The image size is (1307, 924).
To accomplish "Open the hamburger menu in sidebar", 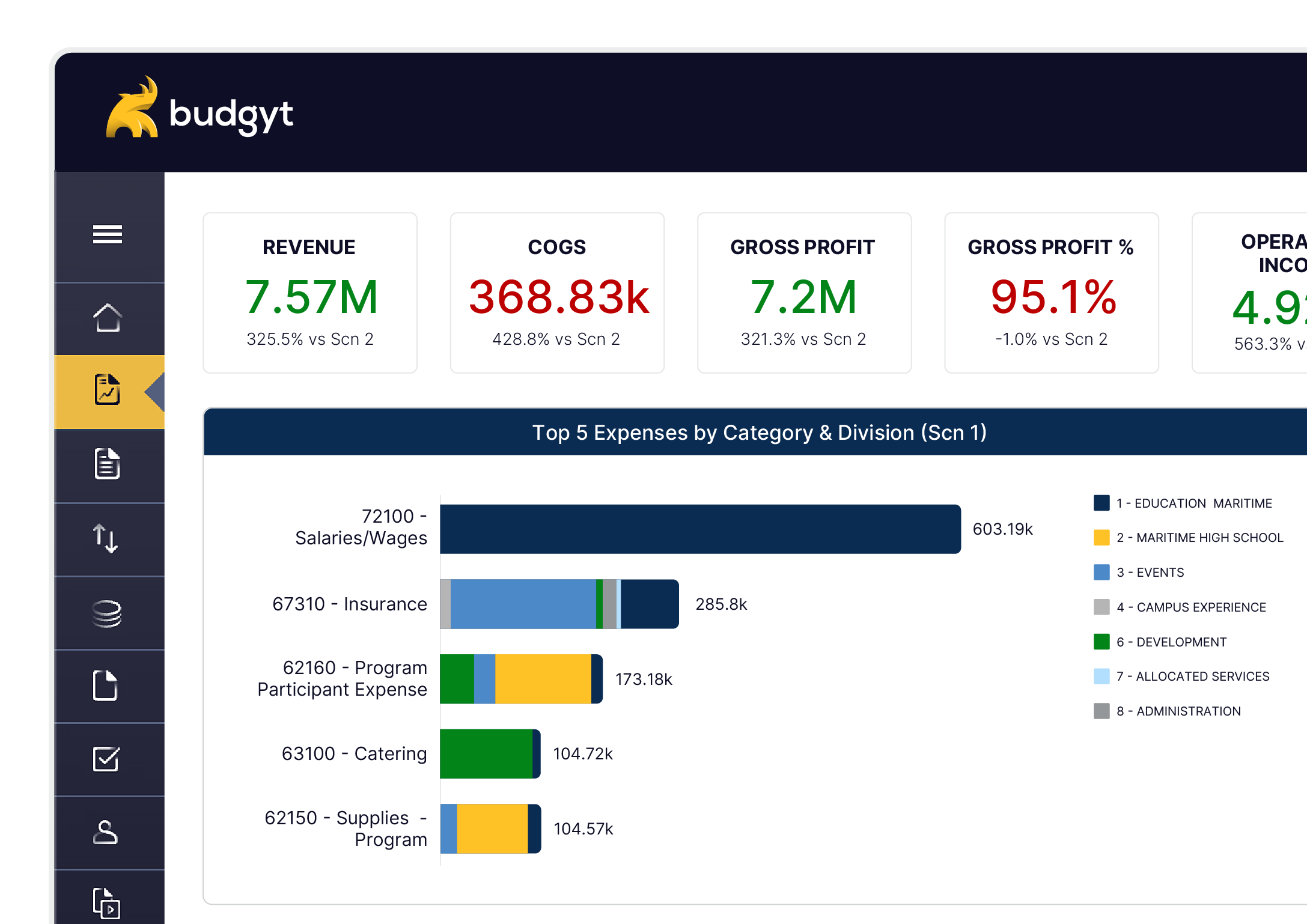I will (x=108, y=234).
